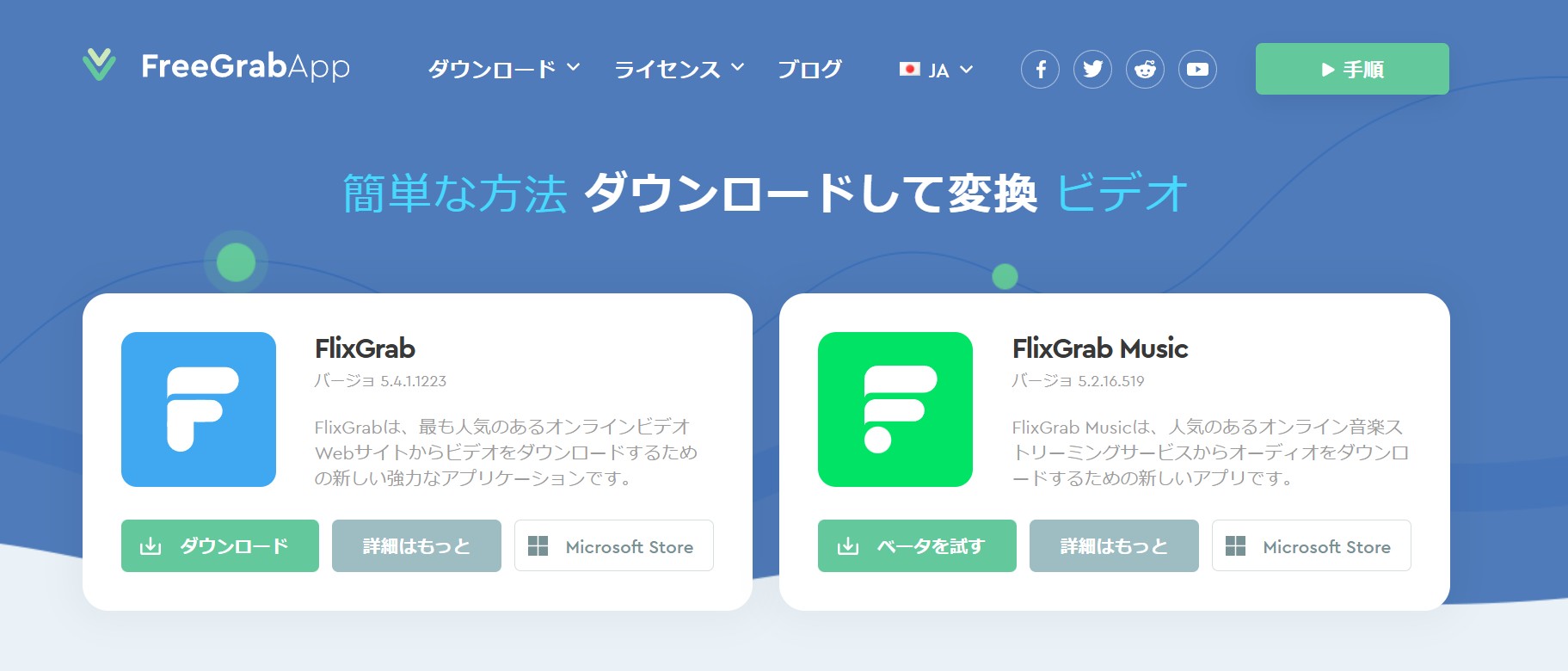Open the Reddit social icon
This screenshot has height=671, width=1568.
[1145, 69]
